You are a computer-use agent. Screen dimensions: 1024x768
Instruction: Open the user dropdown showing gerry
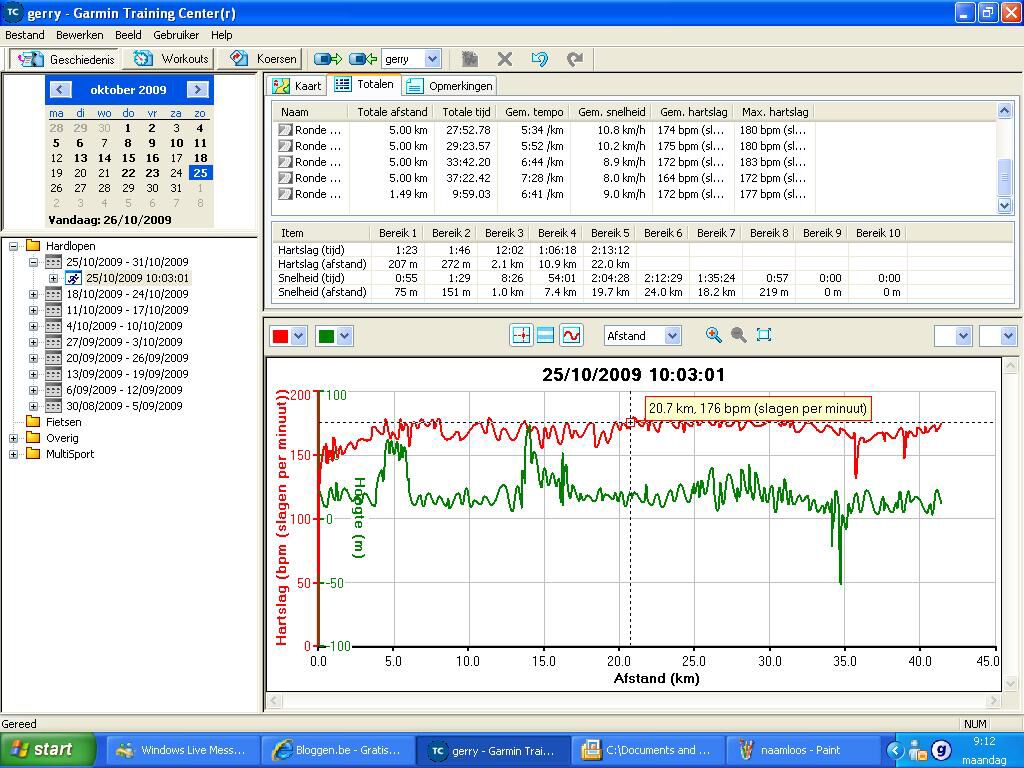pos(432,59)
